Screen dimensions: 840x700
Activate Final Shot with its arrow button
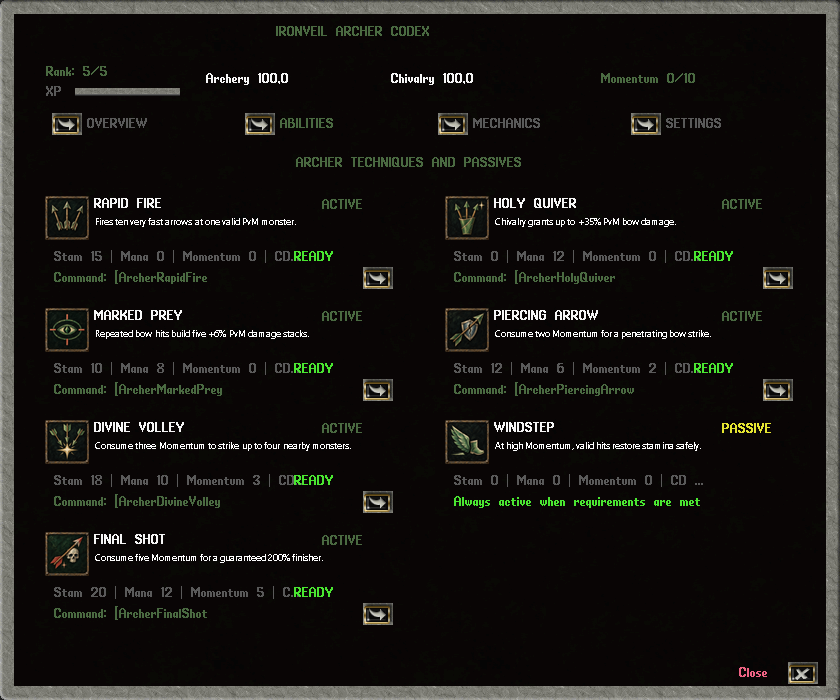378,614
